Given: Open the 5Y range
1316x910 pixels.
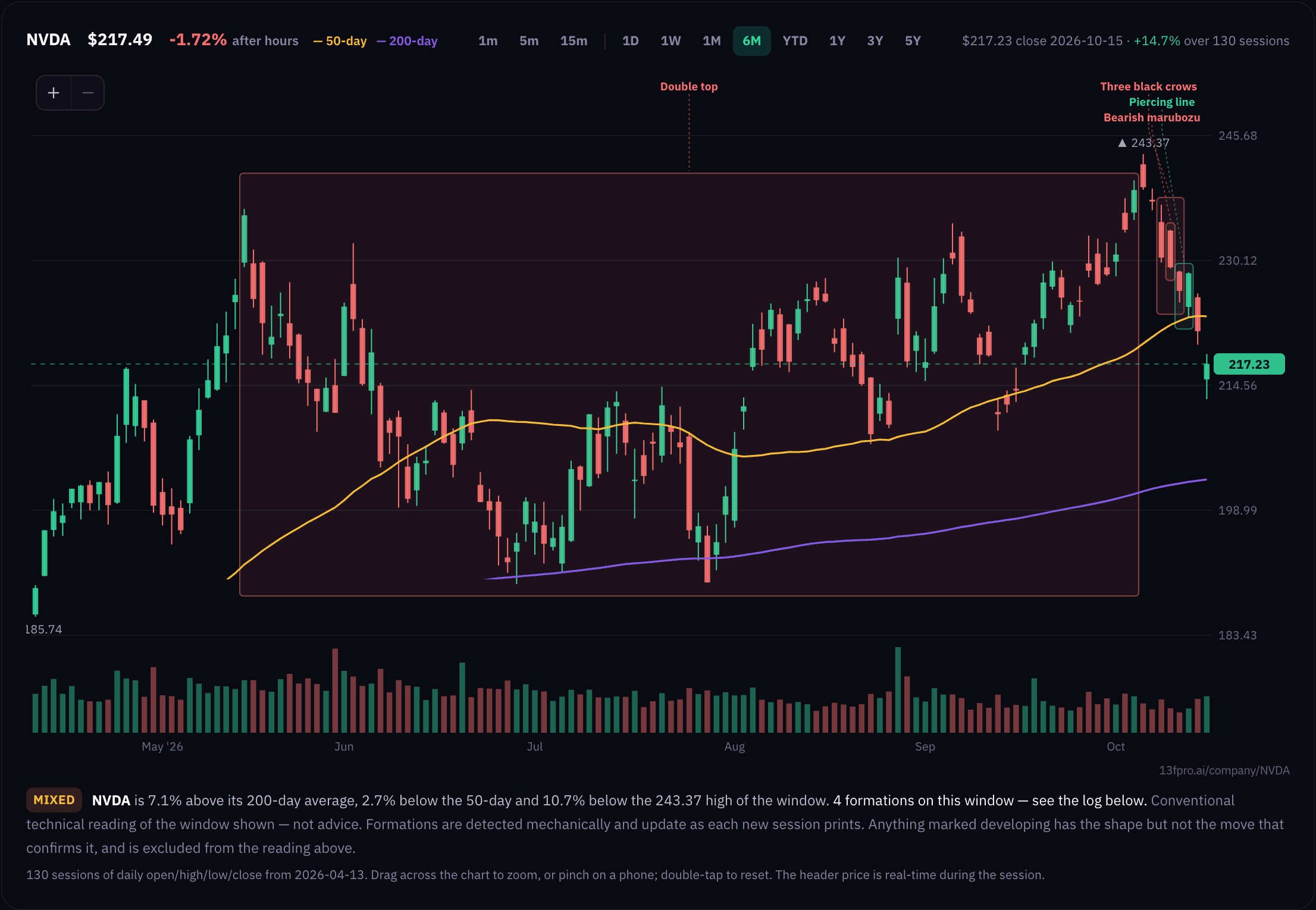Looking at the screenshot, I should [913, 41].
